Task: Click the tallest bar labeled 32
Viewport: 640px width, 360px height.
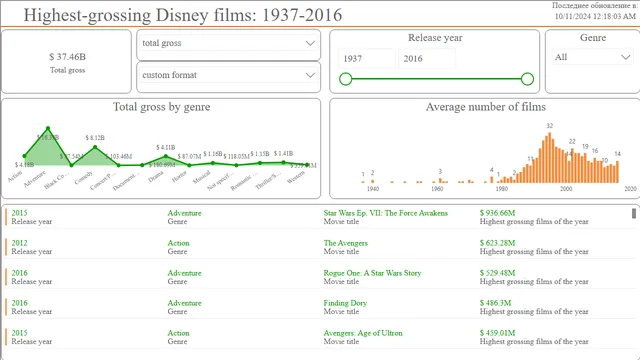Action: pyautogui.click(x=550, y=157)
